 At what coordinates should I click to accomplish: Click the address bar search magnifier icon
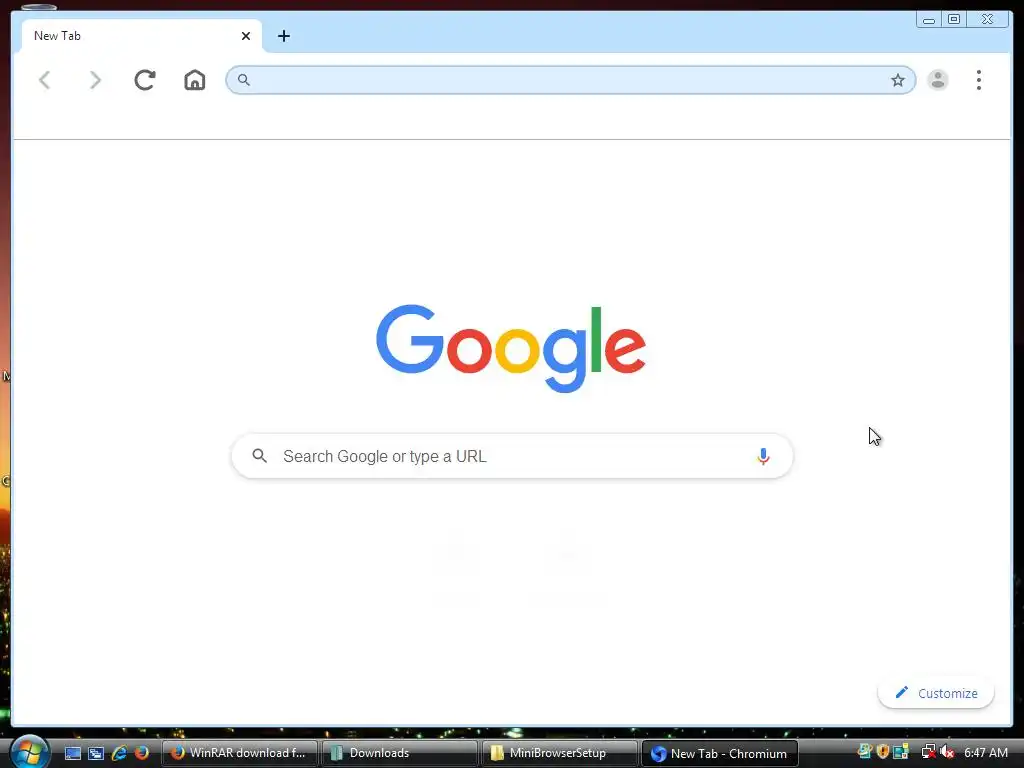point(244,80)
